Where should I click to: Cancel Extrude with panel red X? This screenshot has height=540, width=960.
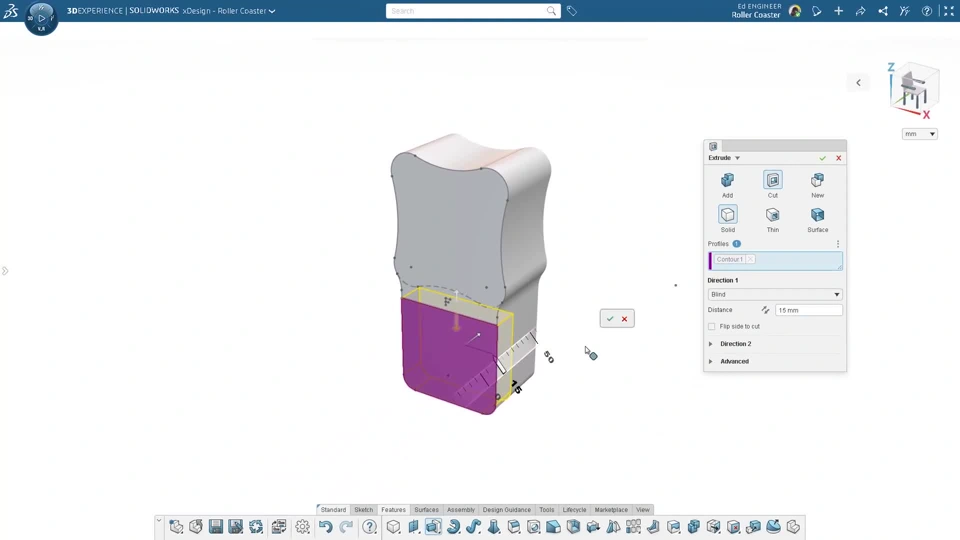tap(839, 158)
